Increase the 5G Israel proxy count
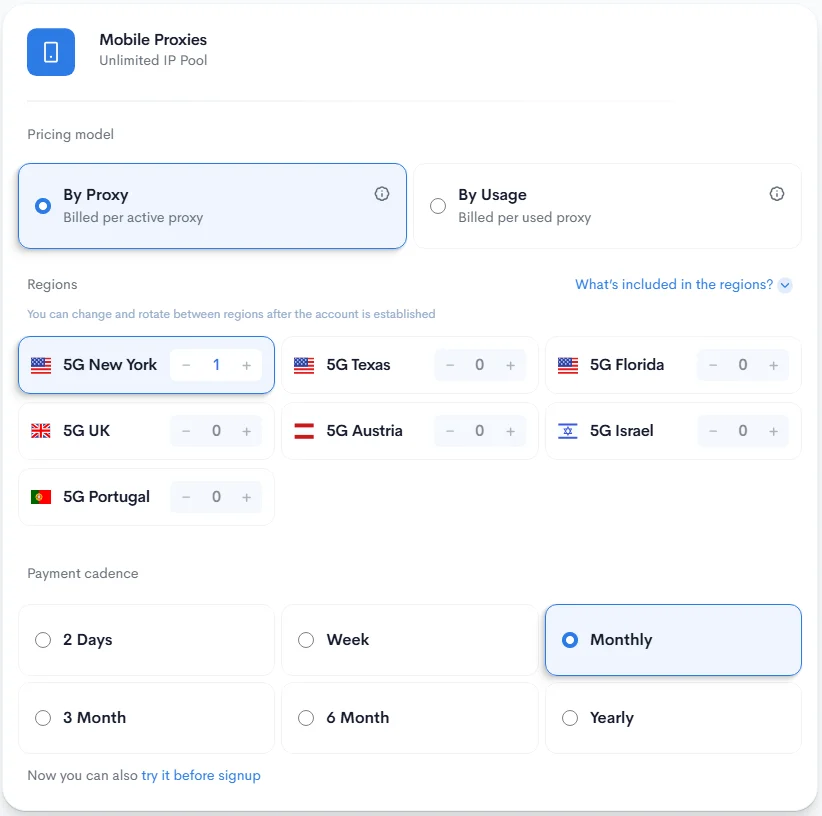The width and height of the screenshot is (822, 816). click(773, 431)
